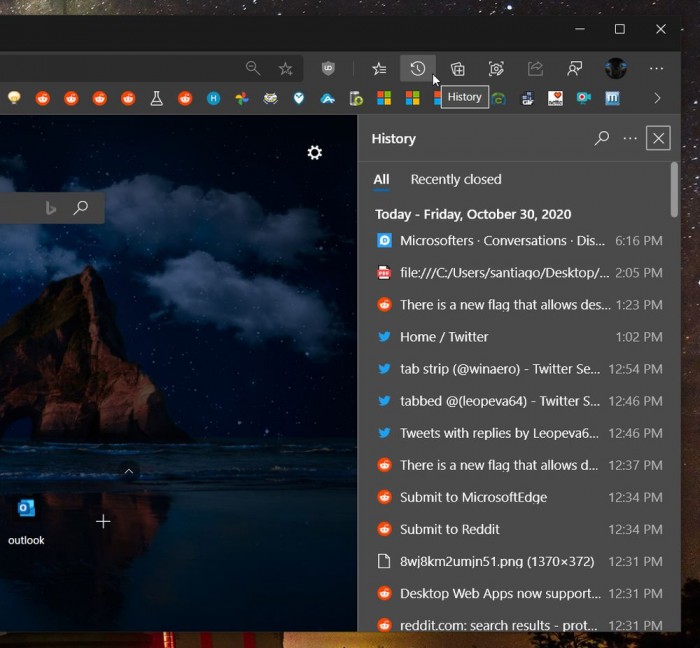Image resolution: width=700 pixels, height=648 pixels.
Task: Collapse quick links with the up chevron
Action: click(128, 471)
